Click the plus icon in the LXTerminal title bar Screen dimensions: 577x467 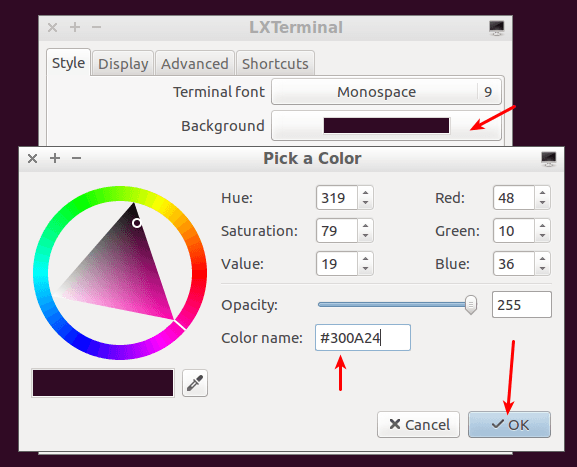pos(75,27)
